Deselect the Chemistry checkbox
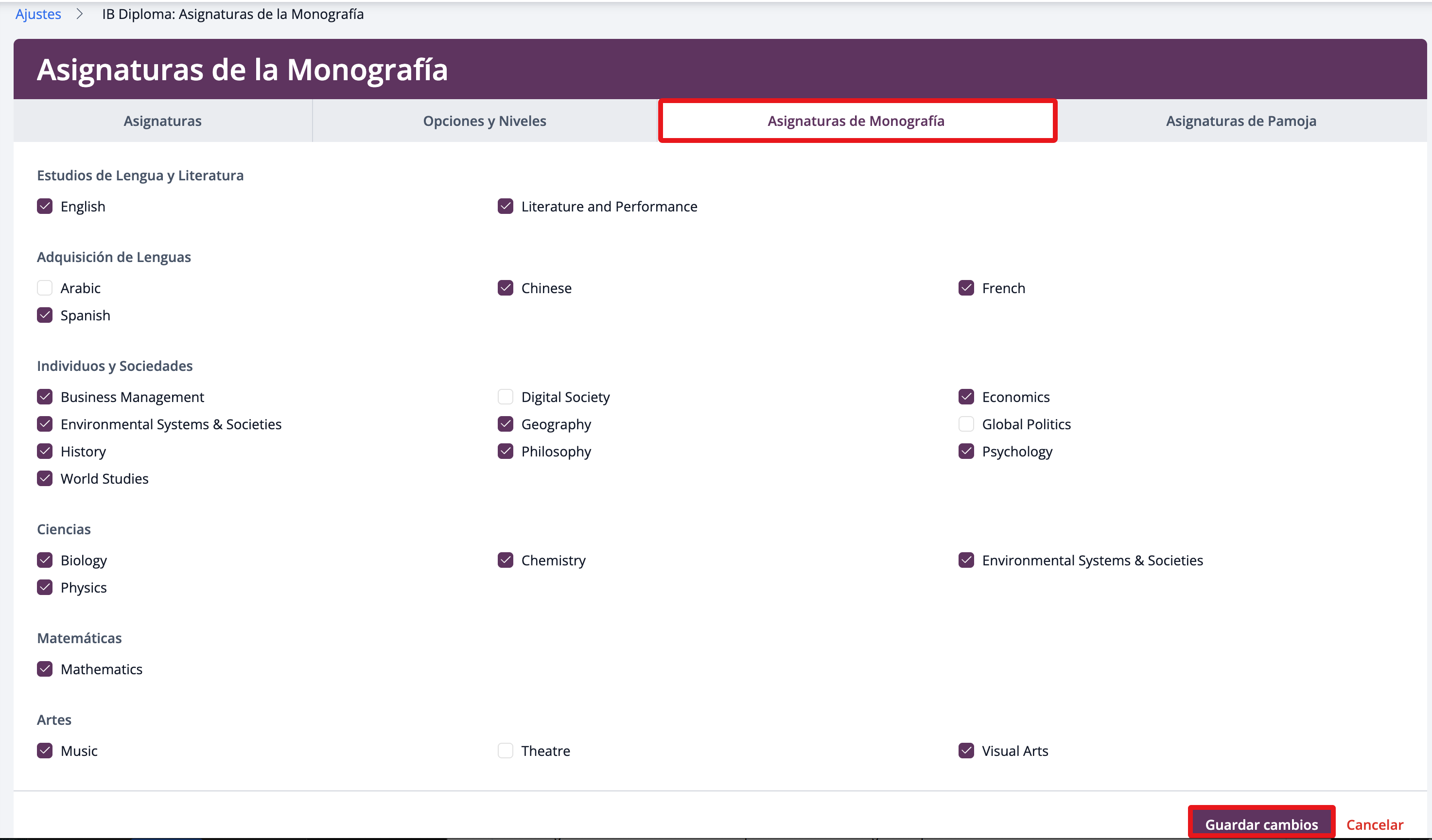Screen dimensions: 1432x840 [505, 560]
